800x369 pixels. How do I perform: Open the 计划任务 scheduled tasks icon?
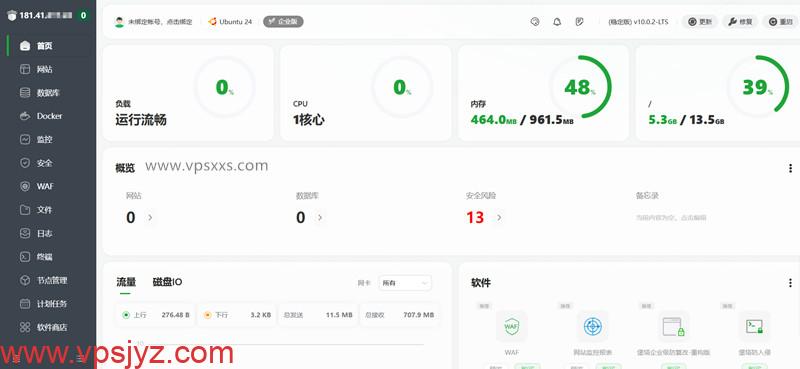tap(24, 304)
